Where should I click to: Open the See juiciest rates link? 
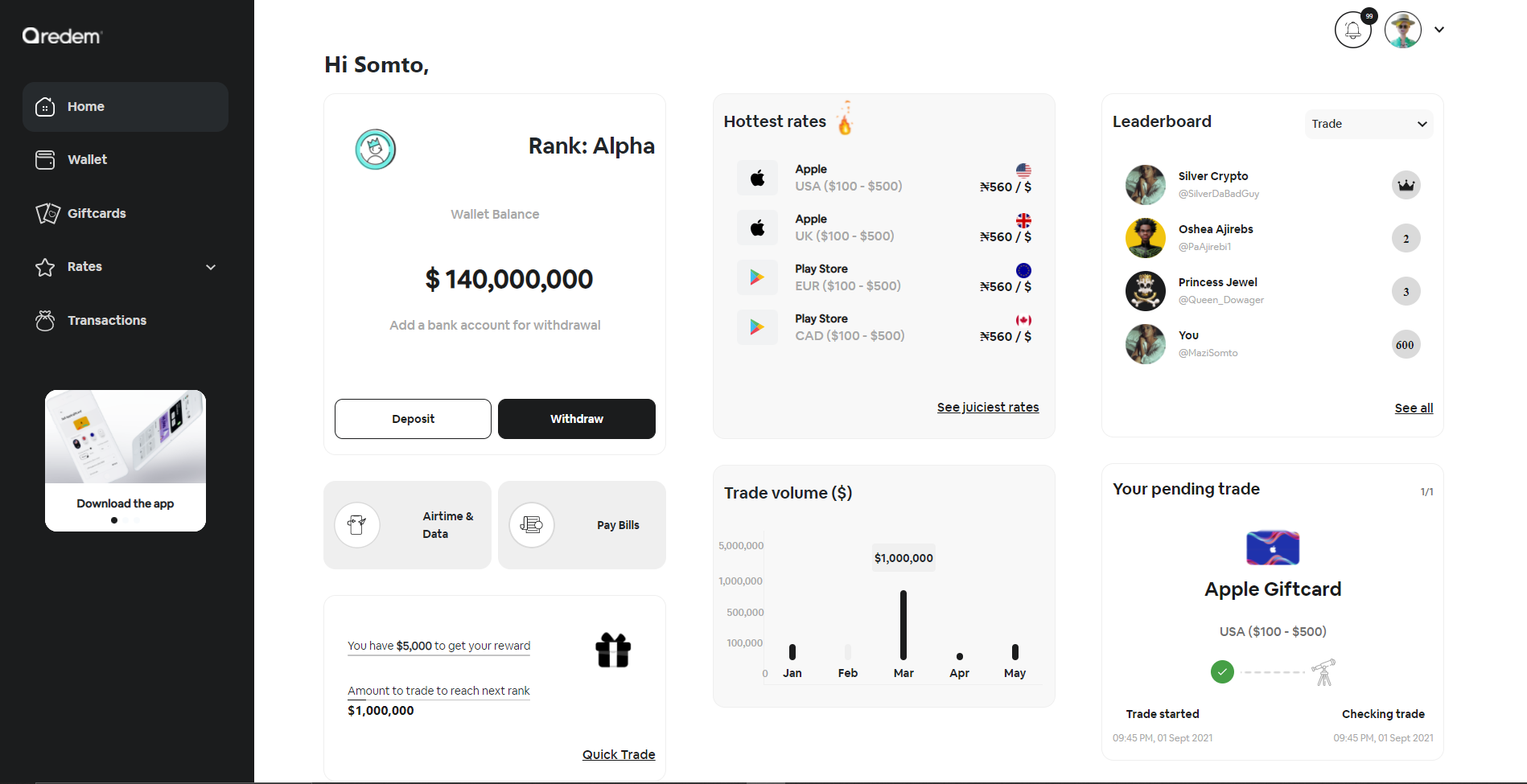[988, 407]
